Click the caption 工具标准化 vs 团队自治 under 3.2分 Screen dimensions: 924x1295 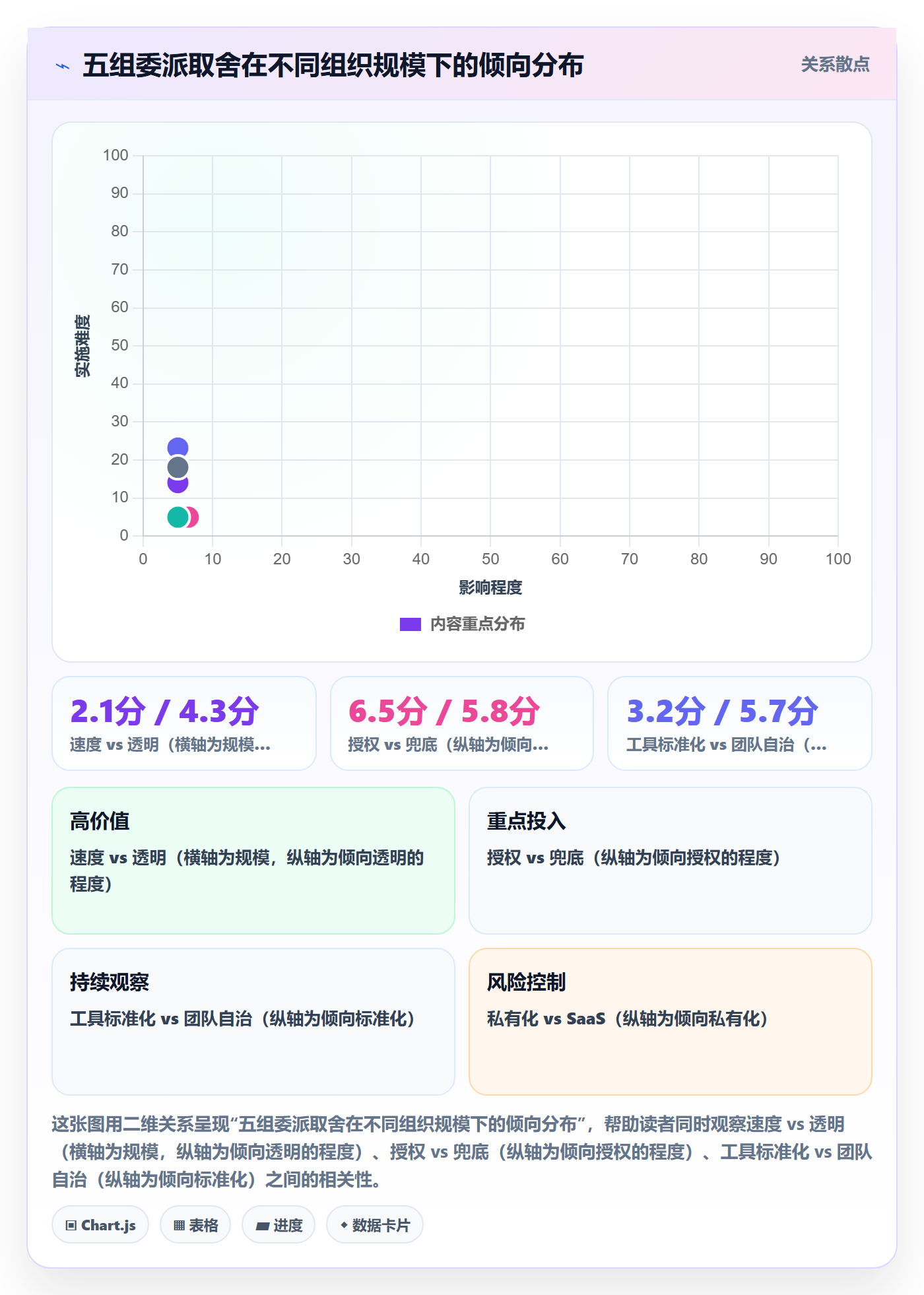pos(727,745)
